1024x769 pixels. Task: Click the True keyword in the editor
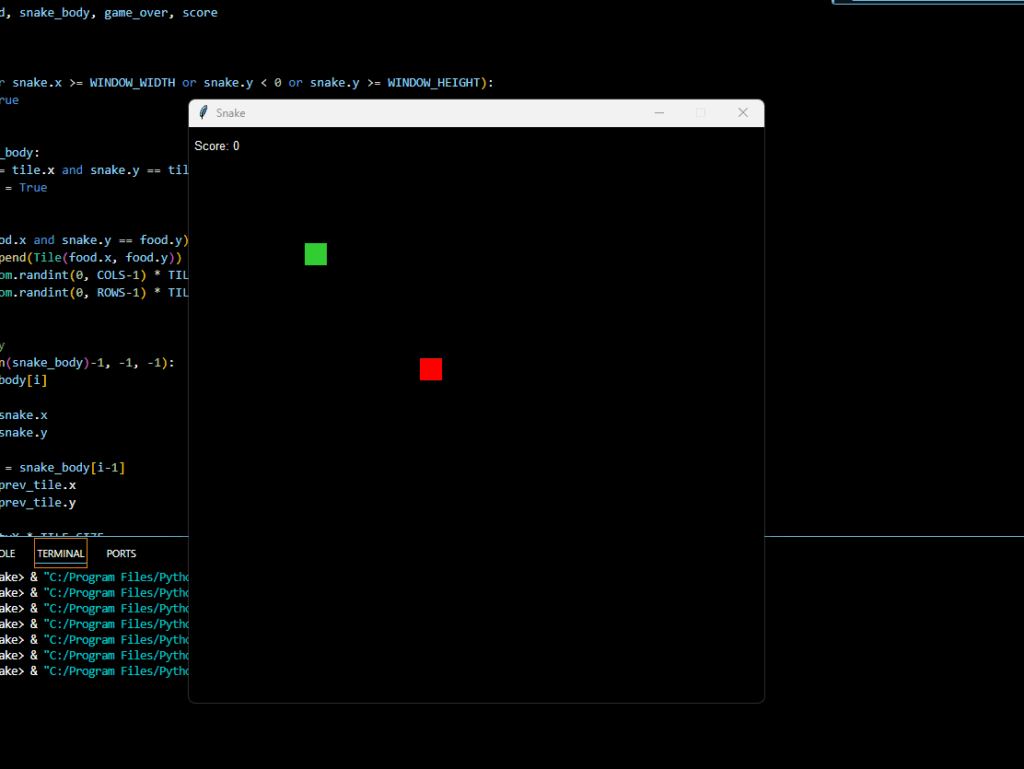33,188
